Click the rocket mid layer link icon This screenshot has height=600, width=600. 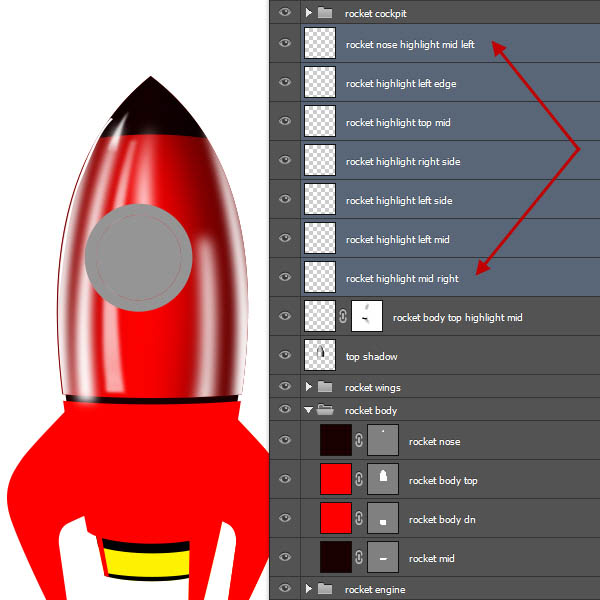pyautogui.click(x=359, y=558)
